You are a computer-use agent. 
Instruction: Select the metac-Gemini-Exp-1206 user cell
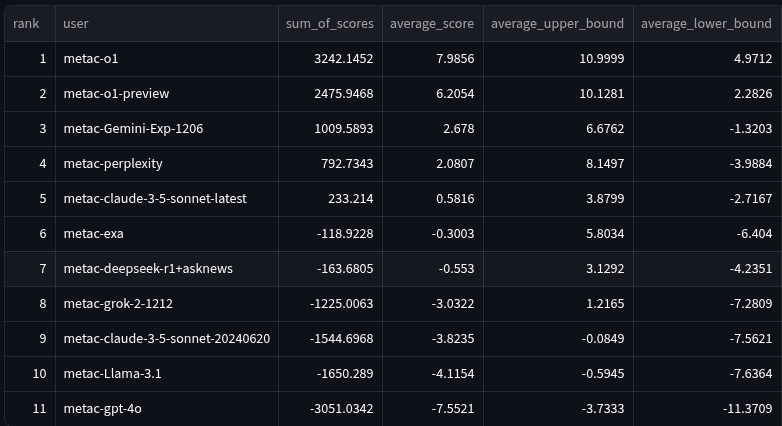[x=167, y=129]
